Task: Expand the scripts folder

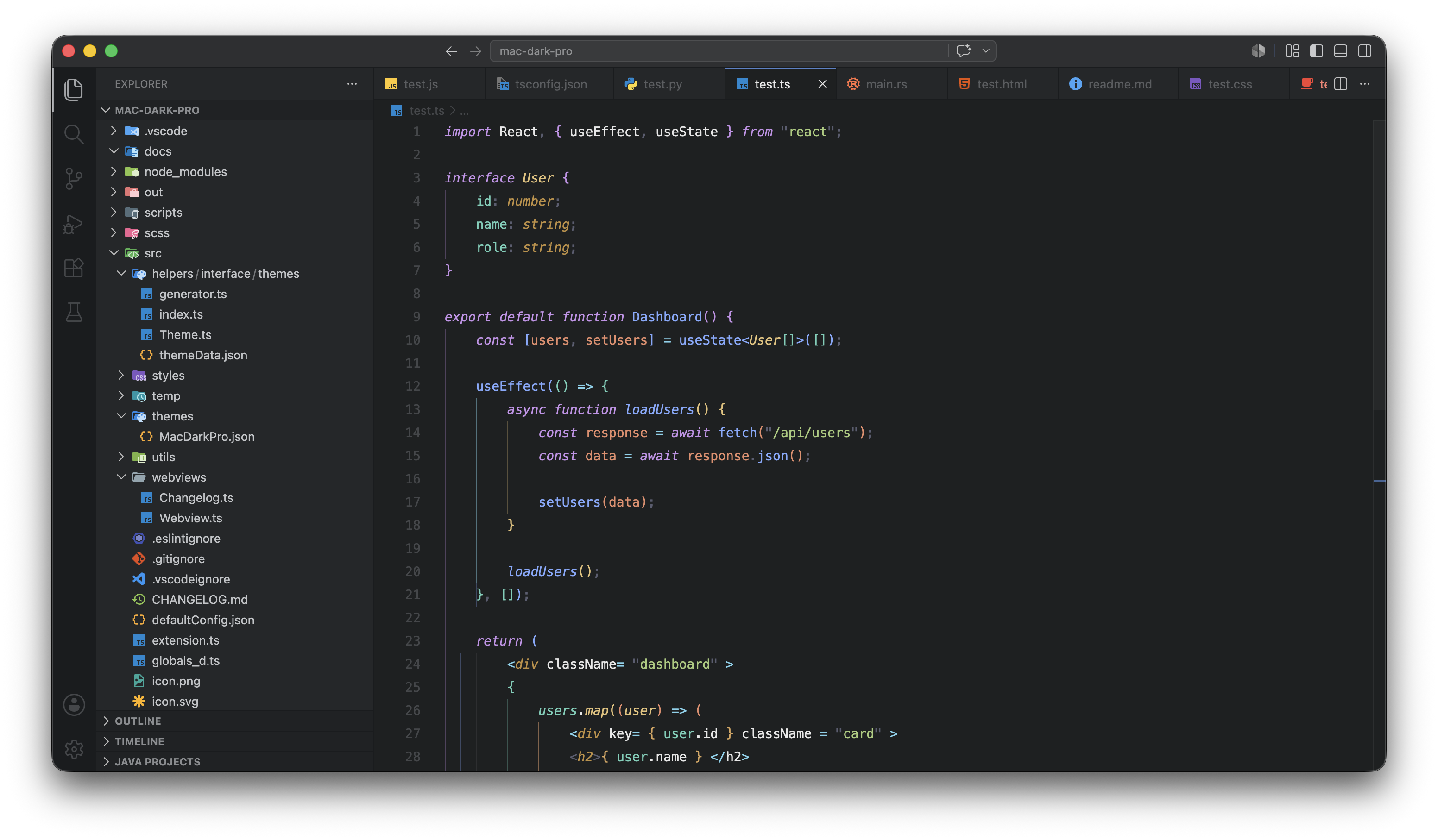Action: 114,212
